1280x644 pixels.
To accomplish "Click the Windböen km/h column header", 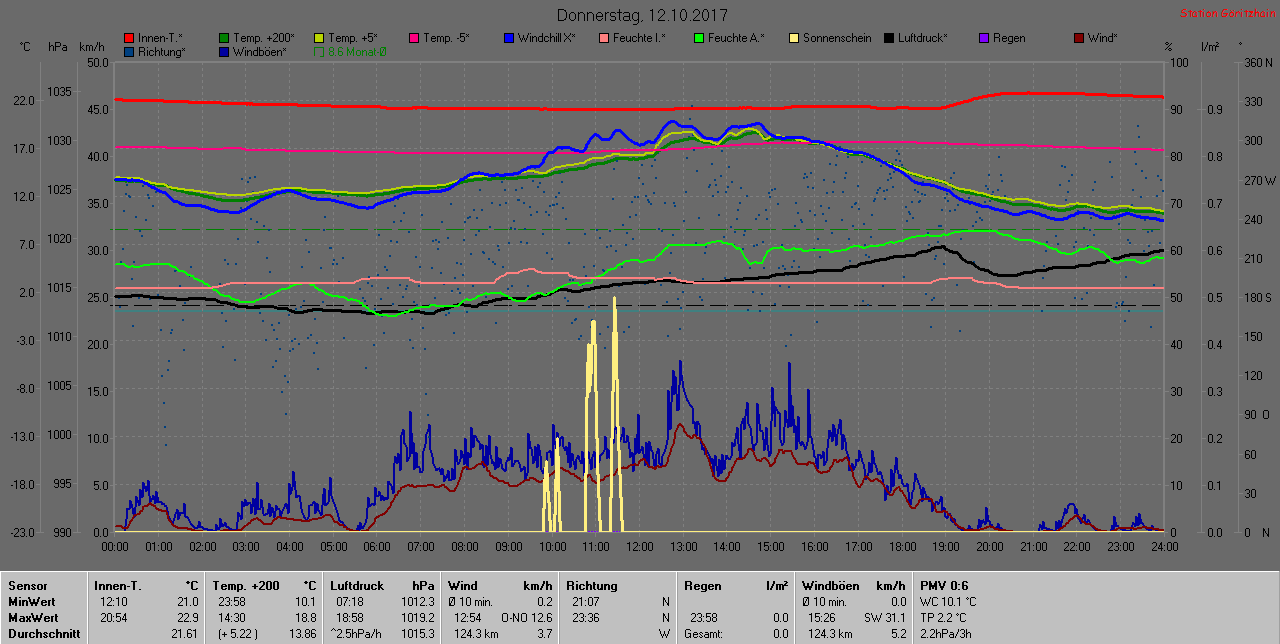I will tap(854, 586).
